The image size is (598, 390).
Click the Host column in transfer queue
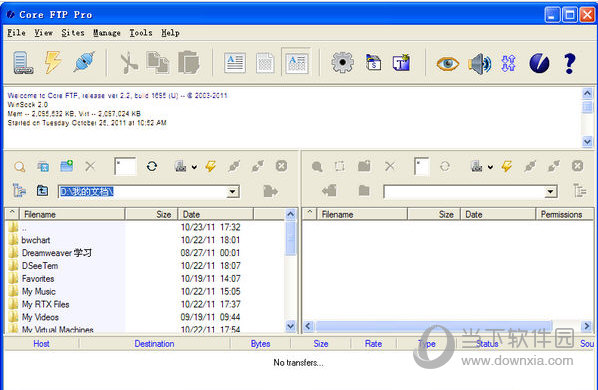point(41,344)
